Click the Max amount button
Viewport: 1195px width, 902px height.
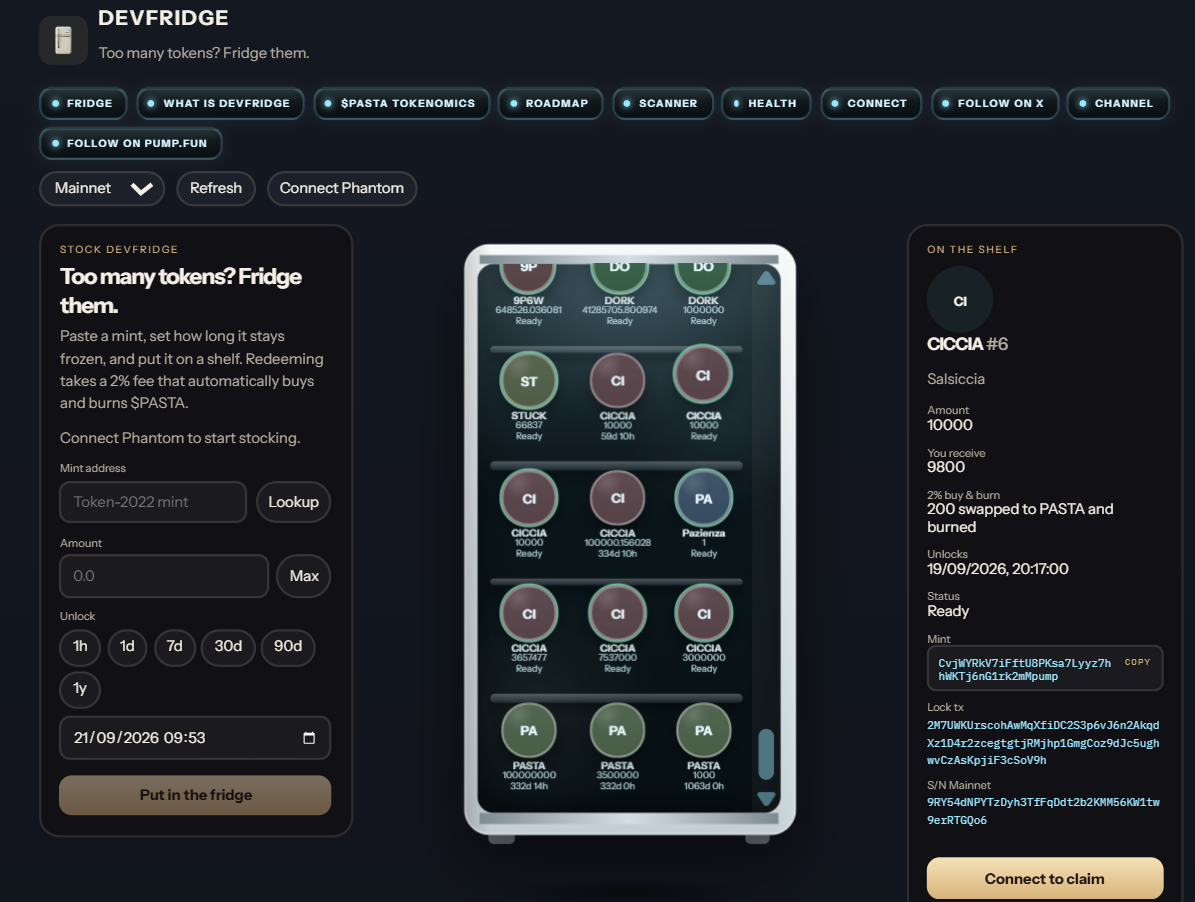pyautogui.click(x=303, y=576)
